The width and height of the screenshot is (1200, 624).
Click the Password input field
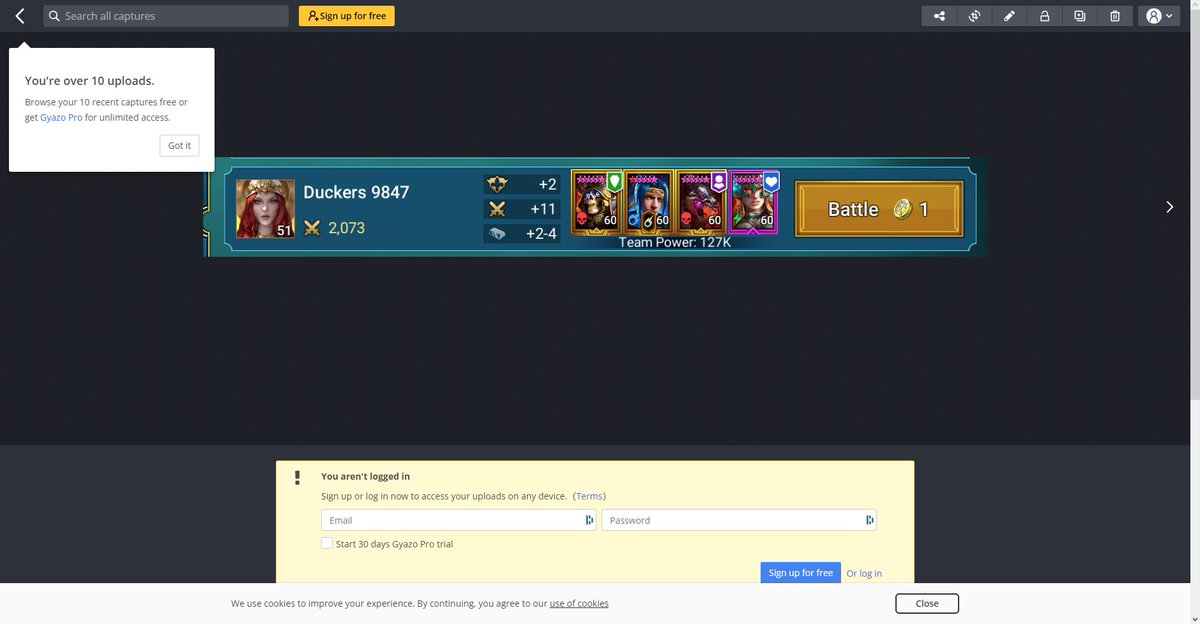tap(738, 520)
